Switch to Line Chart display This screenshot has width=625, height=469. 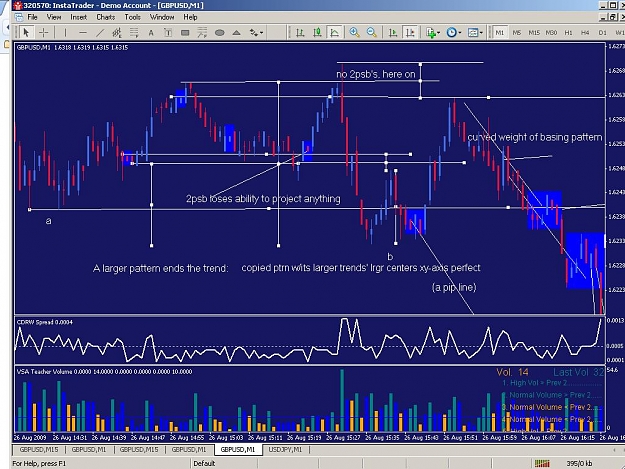[x=335, y=33]
